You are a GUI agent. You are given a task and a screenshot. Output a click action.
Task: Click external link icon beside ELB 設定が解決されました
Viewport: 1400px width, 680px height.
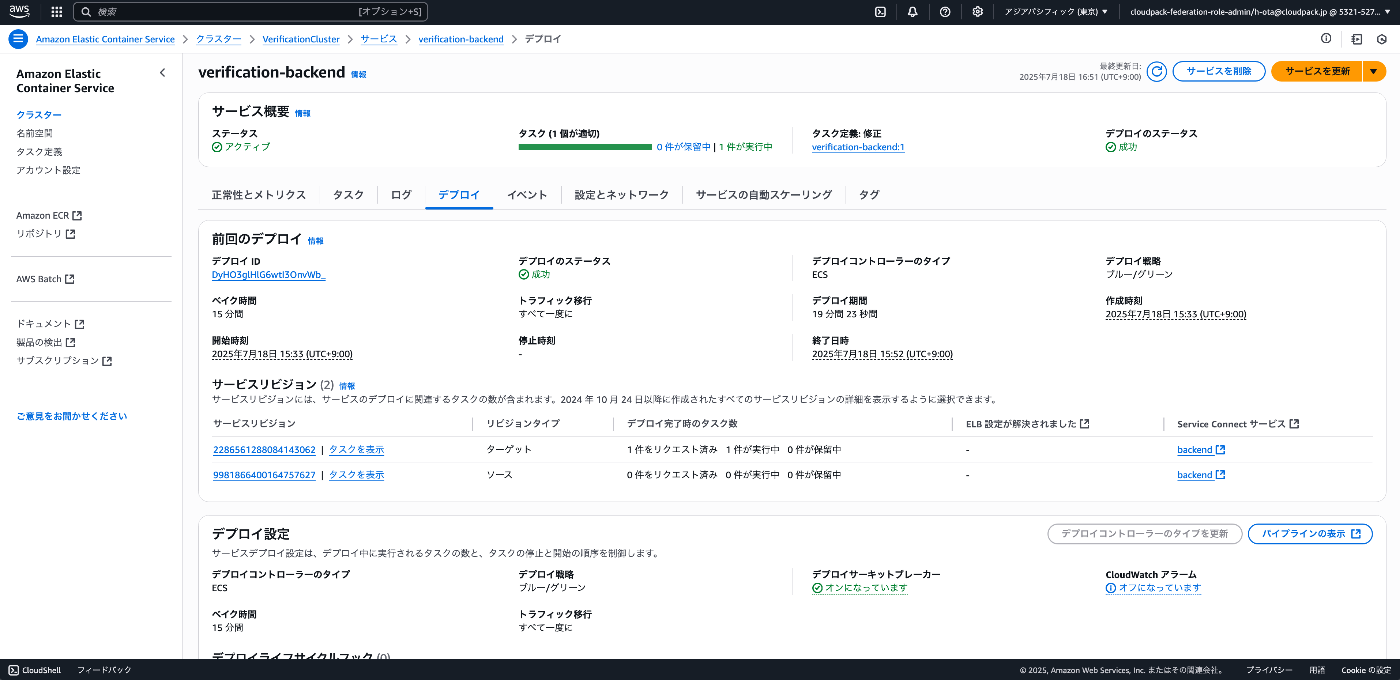1085,424
